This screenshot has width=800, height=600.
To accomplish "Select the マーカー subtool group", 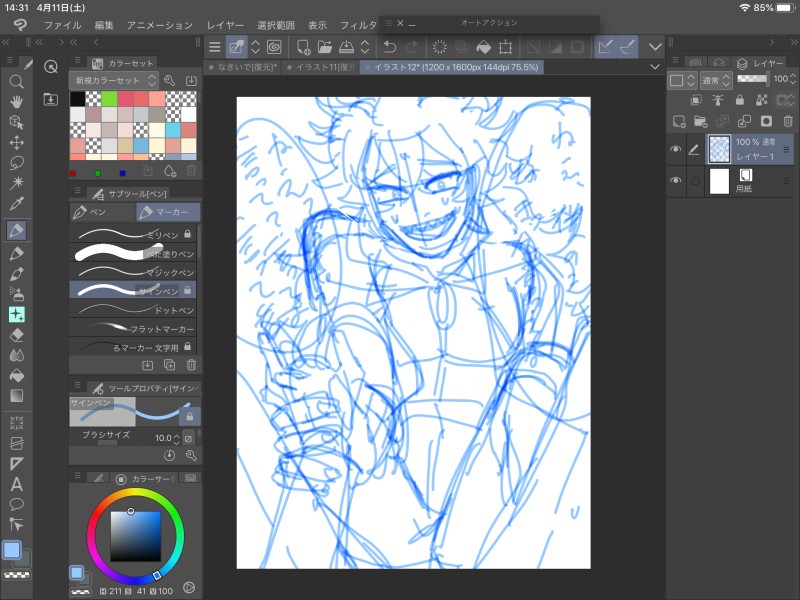I will pos(168,212).
